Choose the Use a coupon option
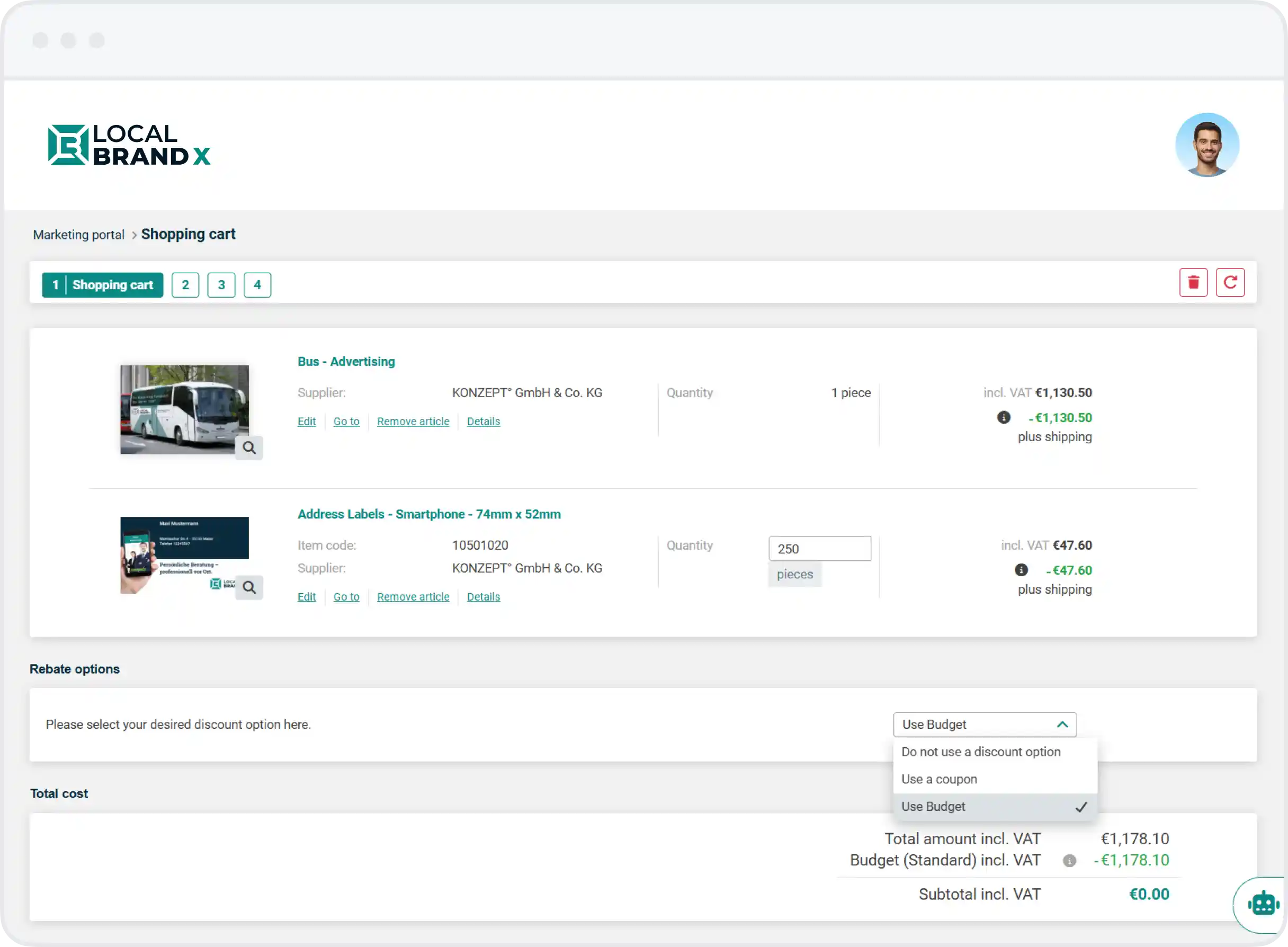1288x947 pixels. [939, 779]
